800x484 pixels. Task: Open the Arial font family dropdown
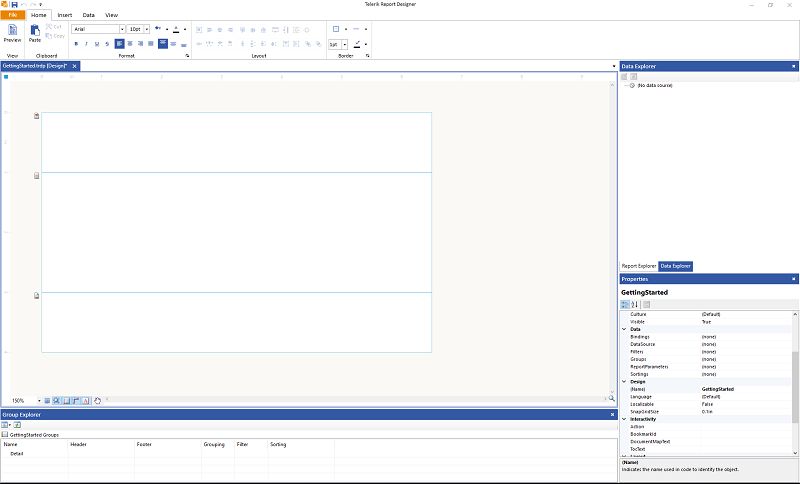(x=122, y=29)
